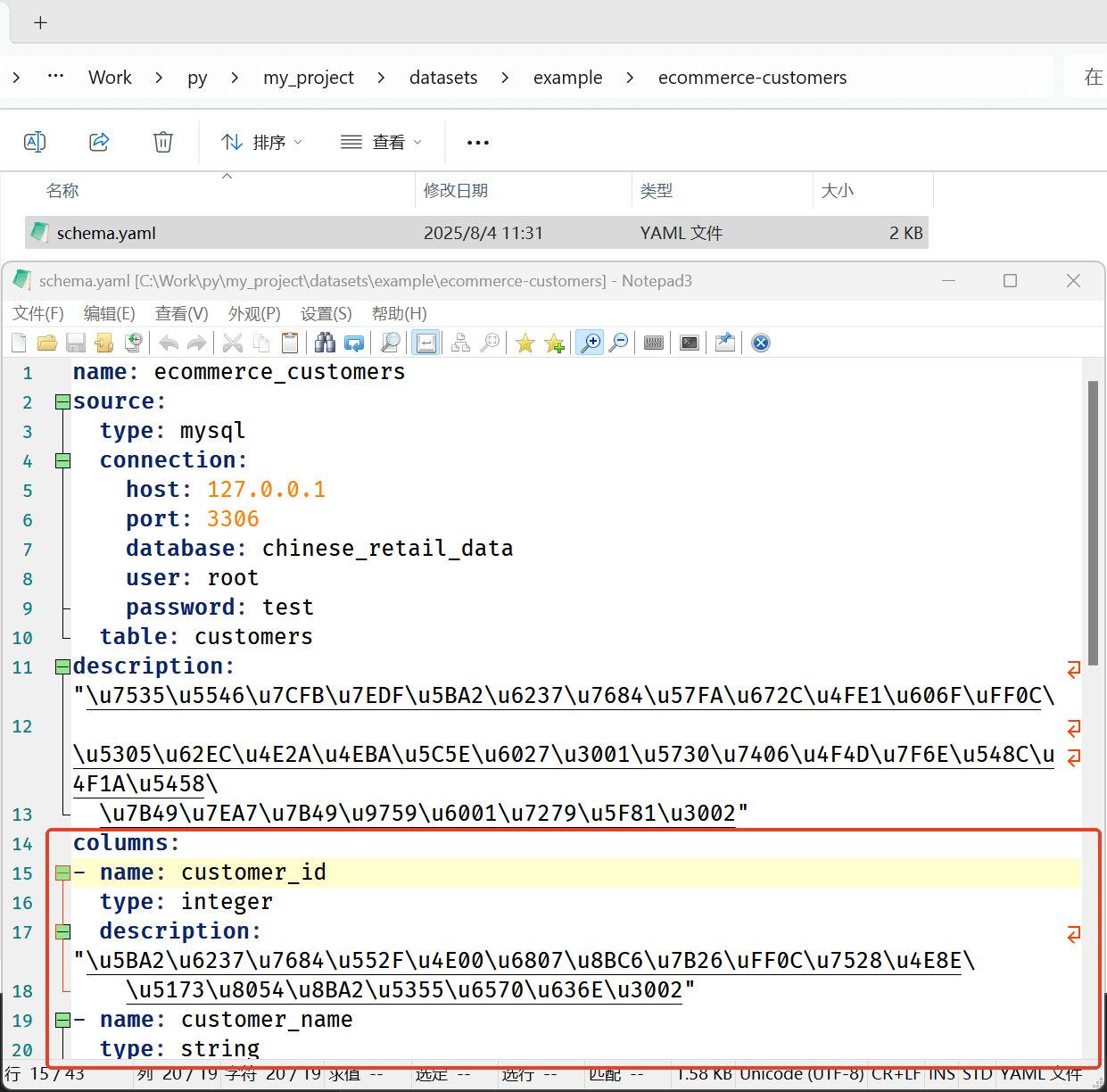Click the datasets breadcrumb folder

coord(443,78)
